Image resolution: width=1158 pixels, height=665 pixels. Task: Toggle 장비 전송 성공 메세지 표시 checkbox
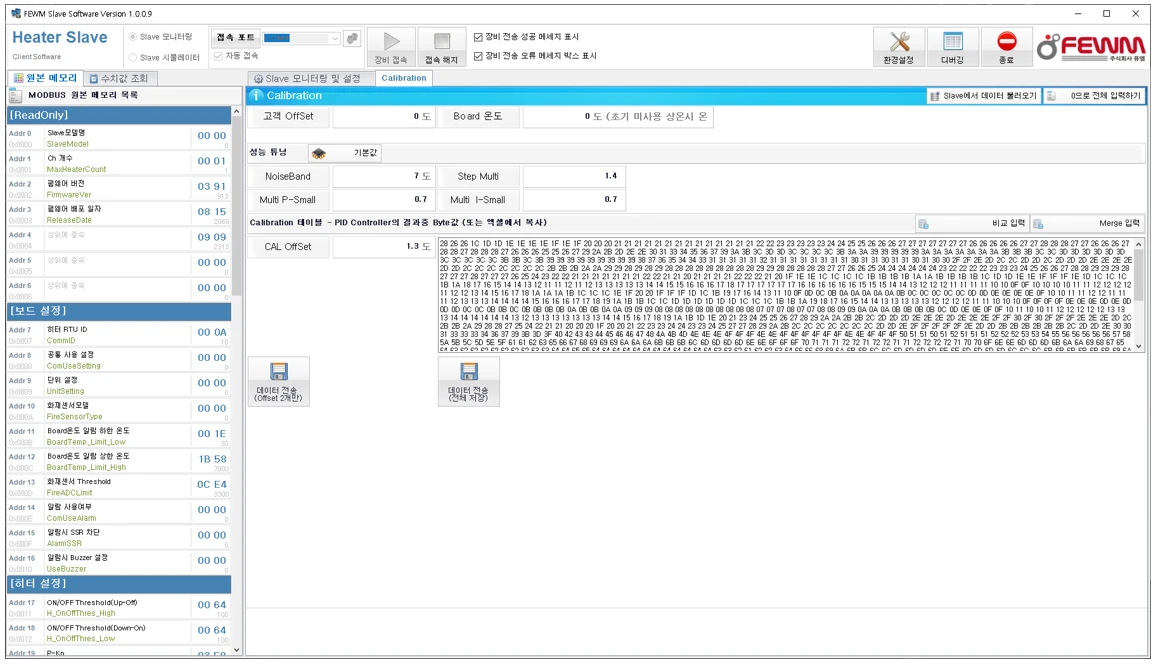point(478,36)
